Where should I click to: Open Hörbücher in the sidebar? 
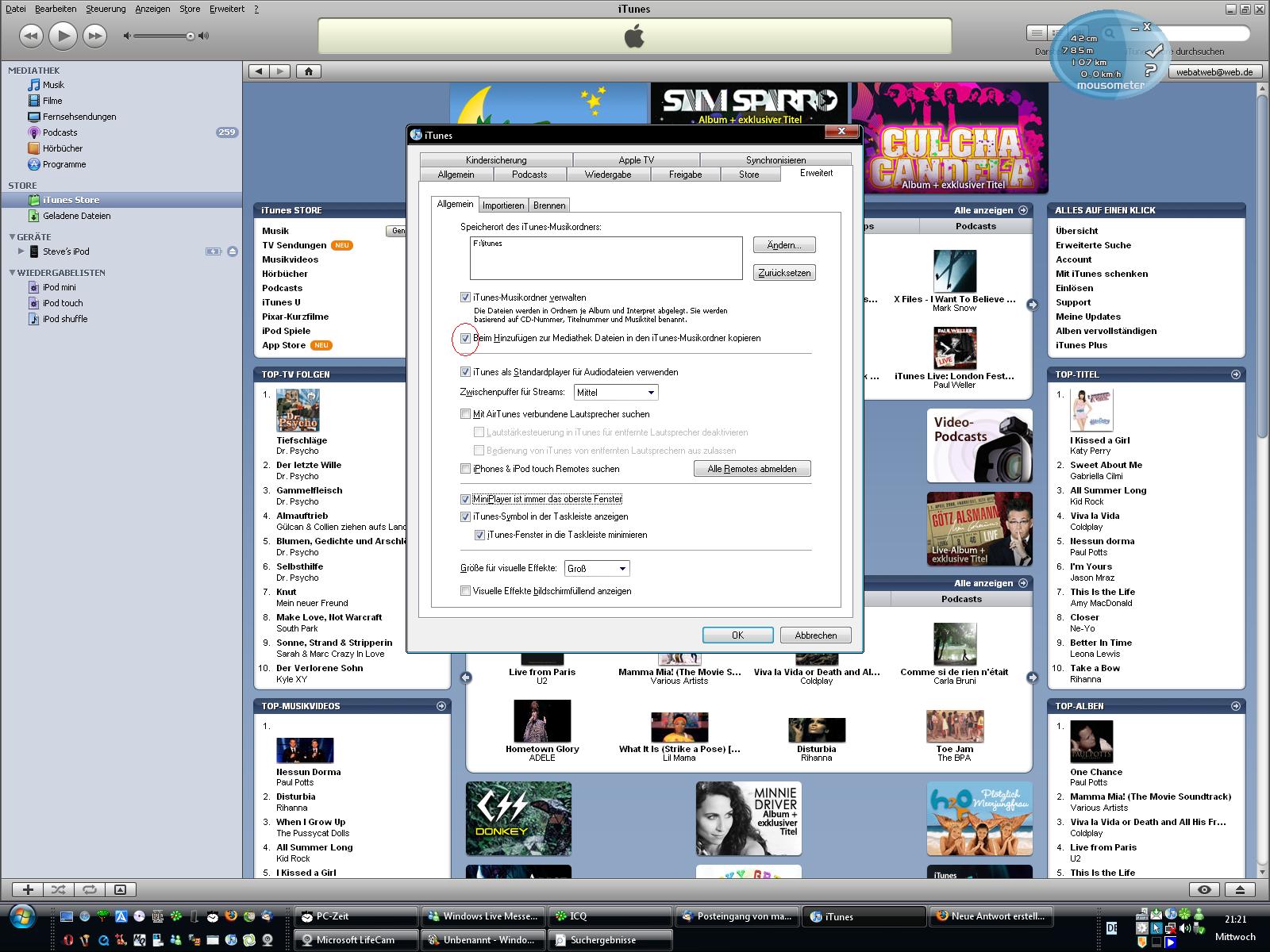pyautogui.click(x=63, y=148)
